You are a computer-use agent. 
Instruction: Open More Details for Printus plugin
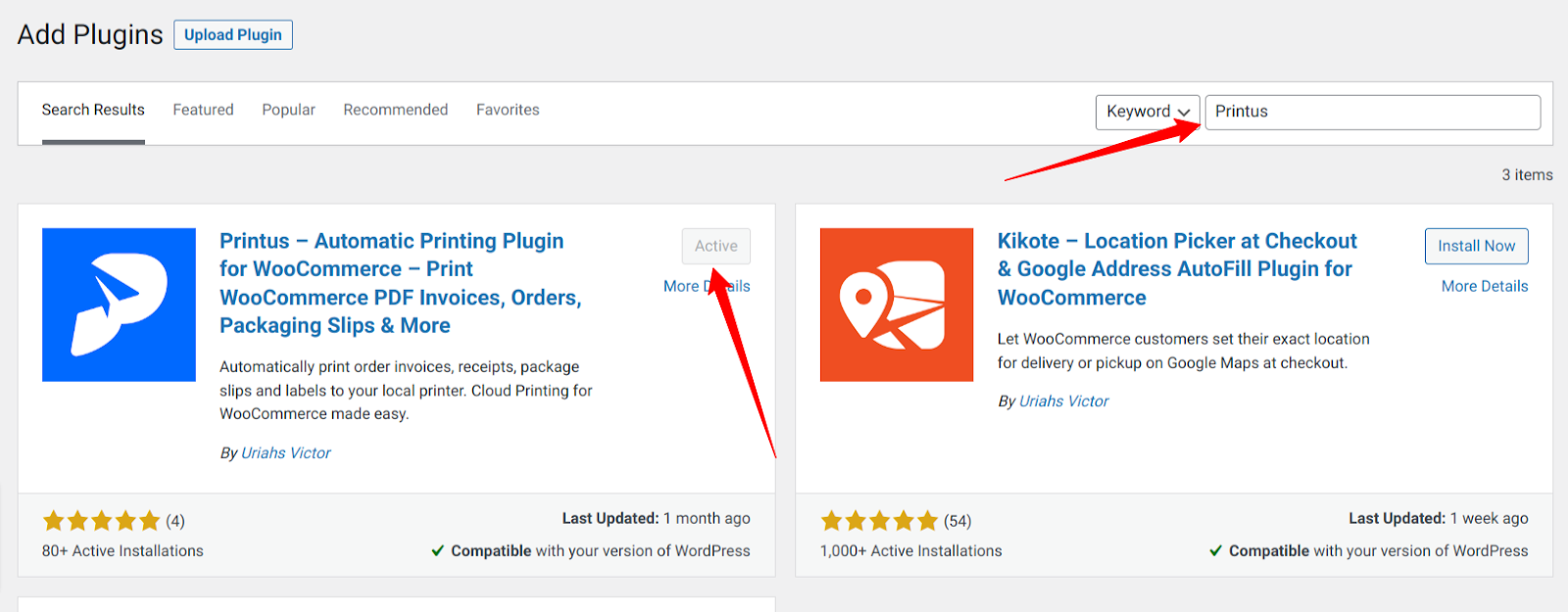pyautogui.click(x=707, y=286)
